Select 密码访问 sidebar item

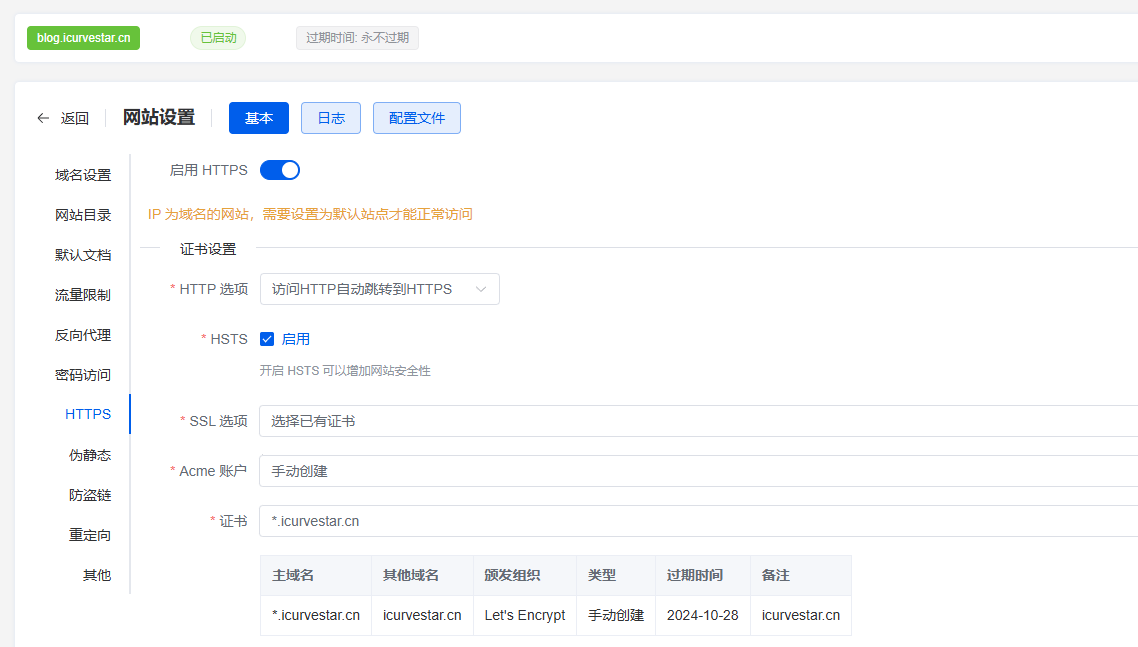click(83, 375)
